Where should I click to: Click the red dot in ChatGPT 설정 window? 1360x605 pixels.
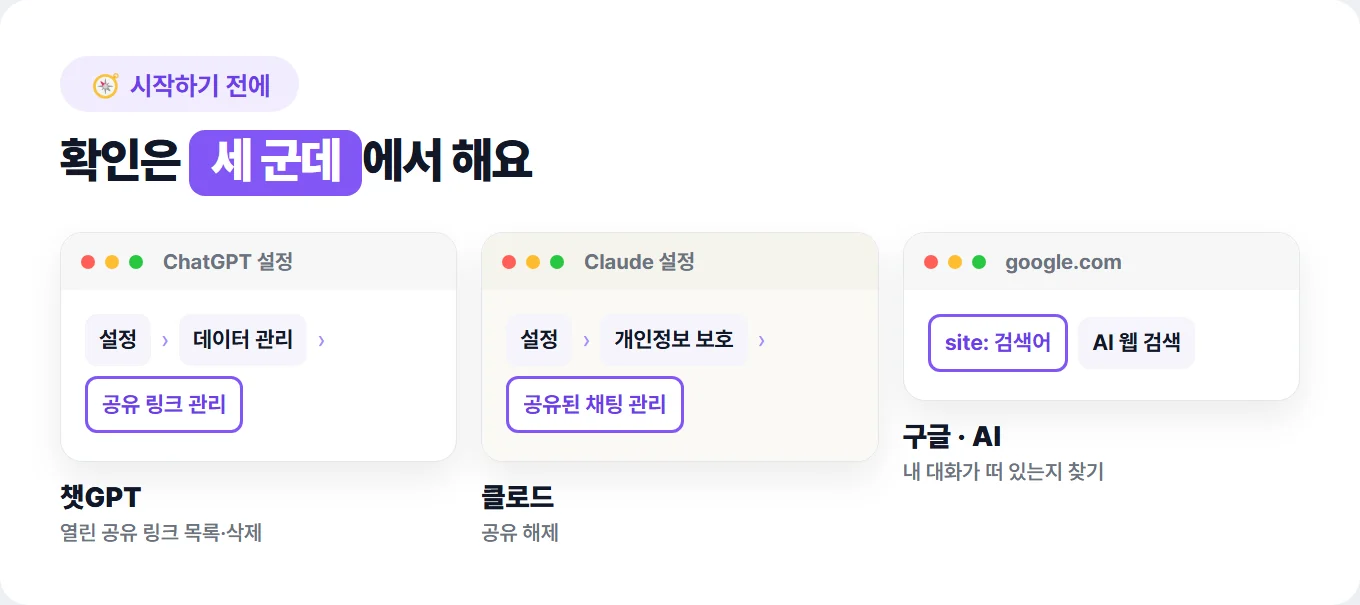[x=88, y=262]
